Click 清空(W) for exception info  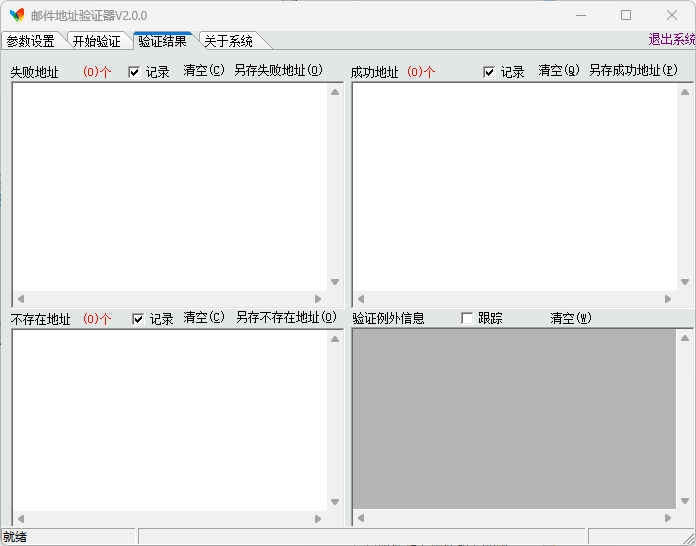(x=571, y=318)
